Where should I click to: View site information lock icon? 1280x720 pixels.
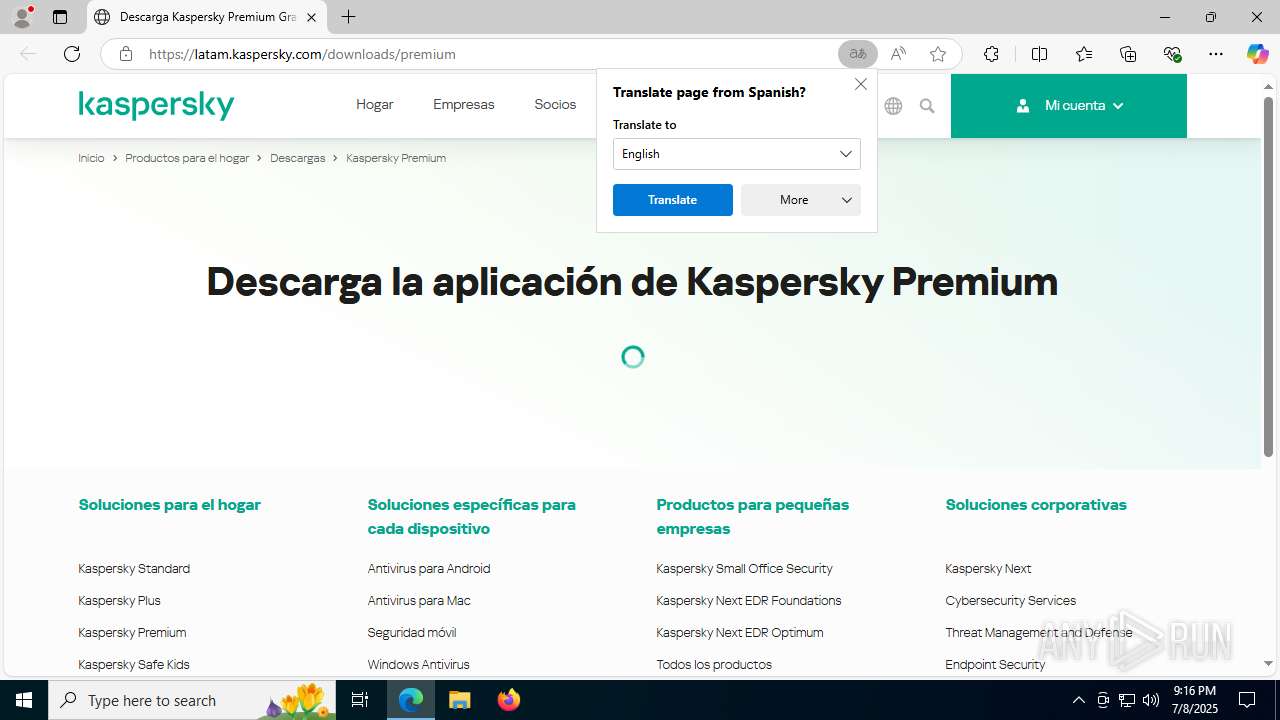click(126, 54)
